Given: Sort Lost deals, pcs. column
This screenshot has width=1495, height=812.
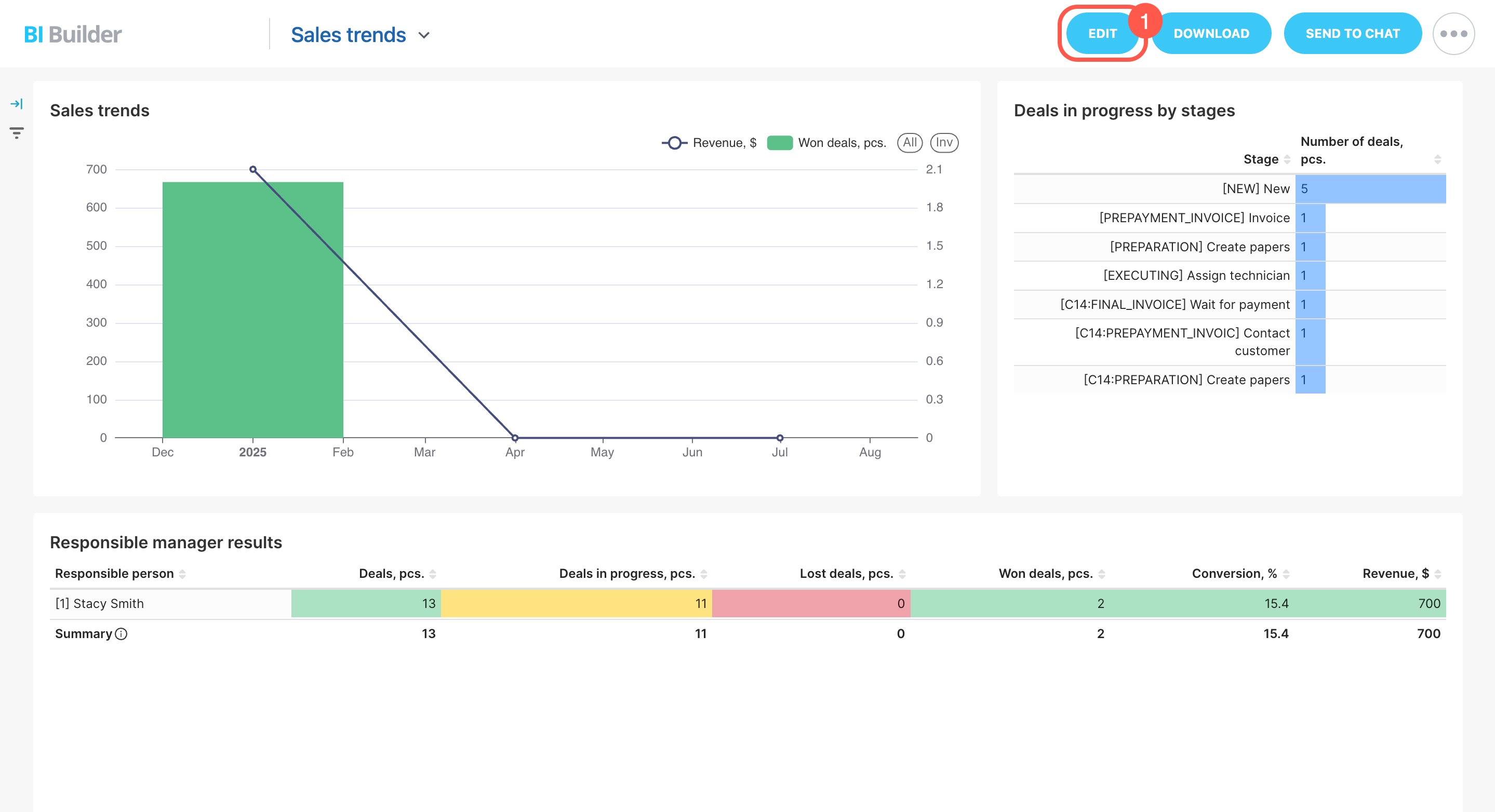Looking at the screenshot, I should [902, 574].
